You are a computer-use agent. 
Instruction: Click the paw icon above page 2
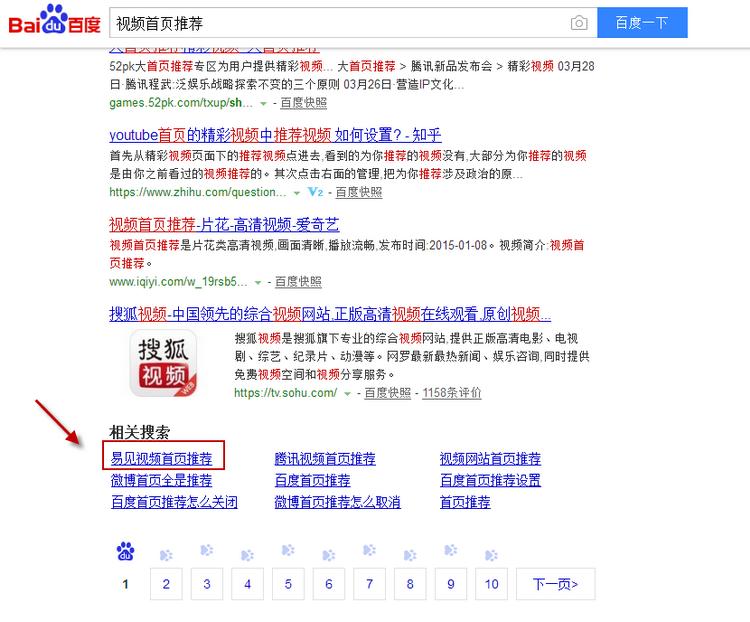pyautogui.click(x=166, y=555)
